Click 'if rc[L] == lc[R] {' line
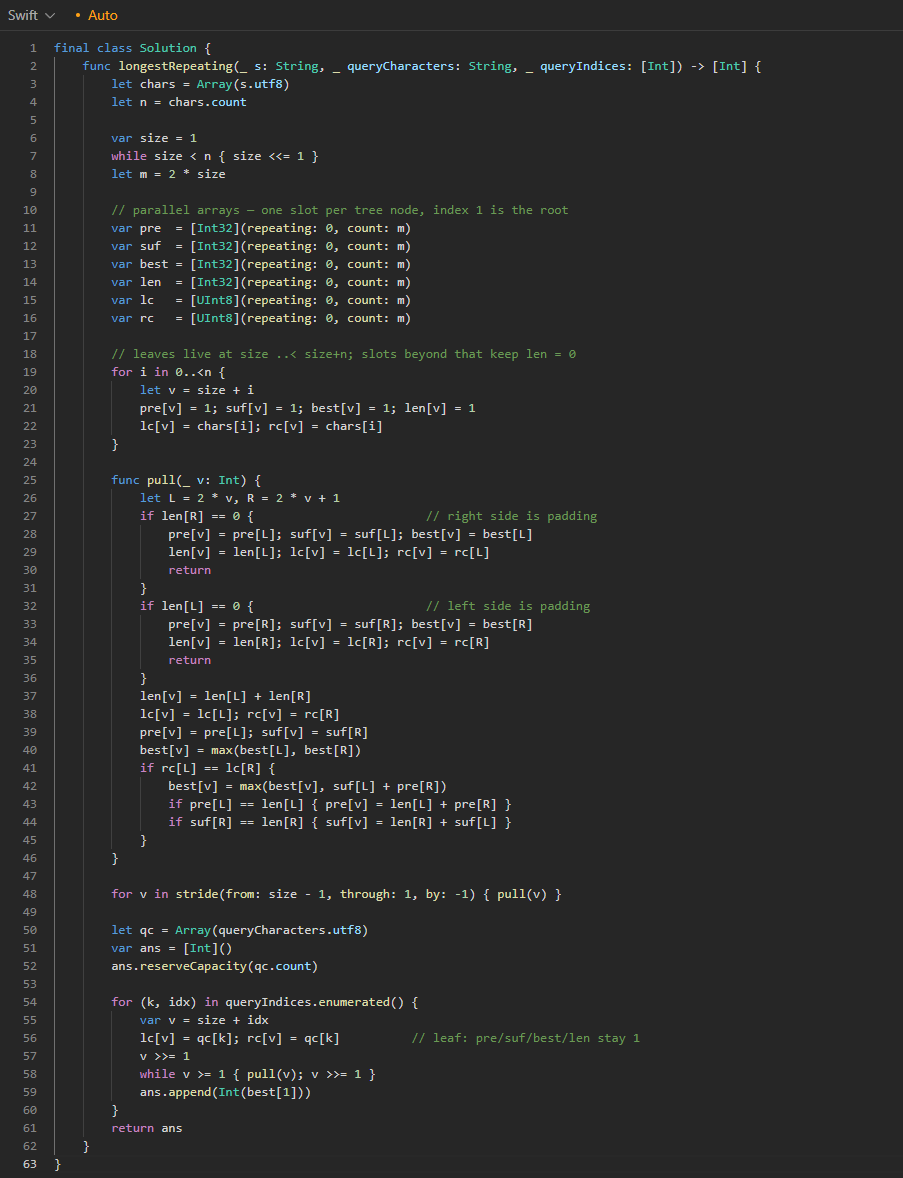Screen dimensions: 903x1178 [207, 768]
